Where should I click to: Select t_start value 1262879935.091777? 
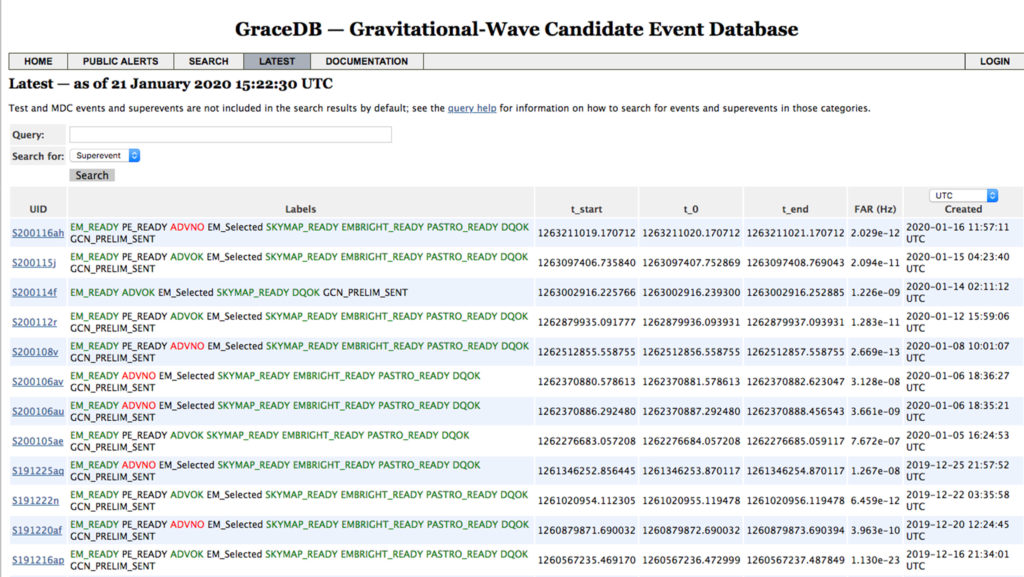pyautogui.click(x=586, y=322)
